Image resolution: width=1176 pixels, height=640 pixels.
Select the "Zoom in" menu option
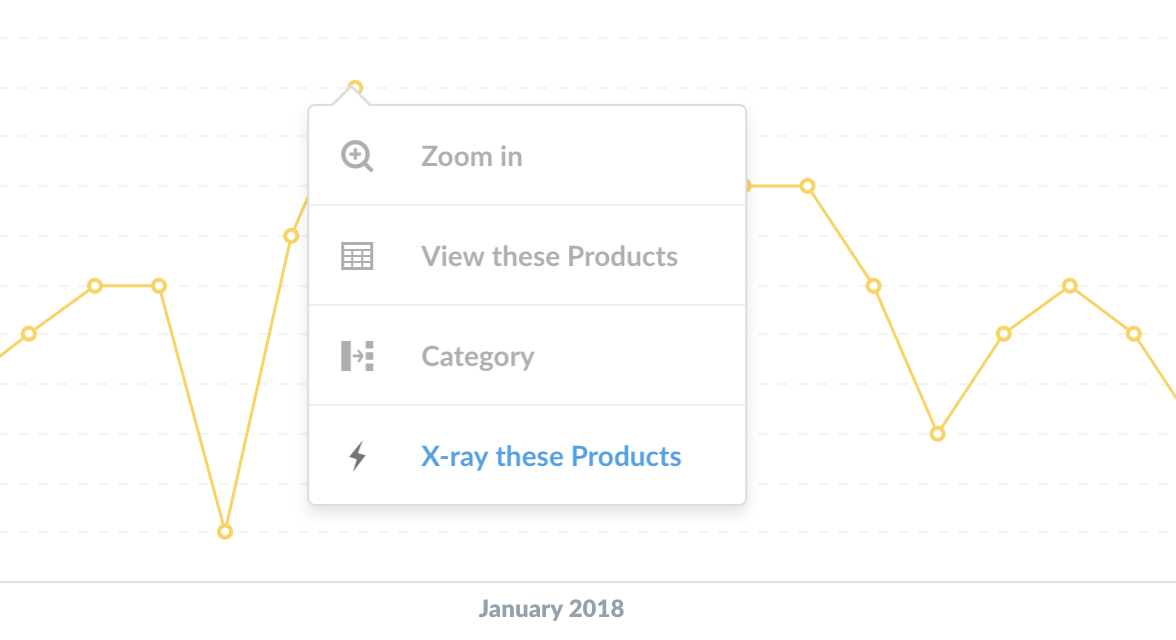(471, 156)
